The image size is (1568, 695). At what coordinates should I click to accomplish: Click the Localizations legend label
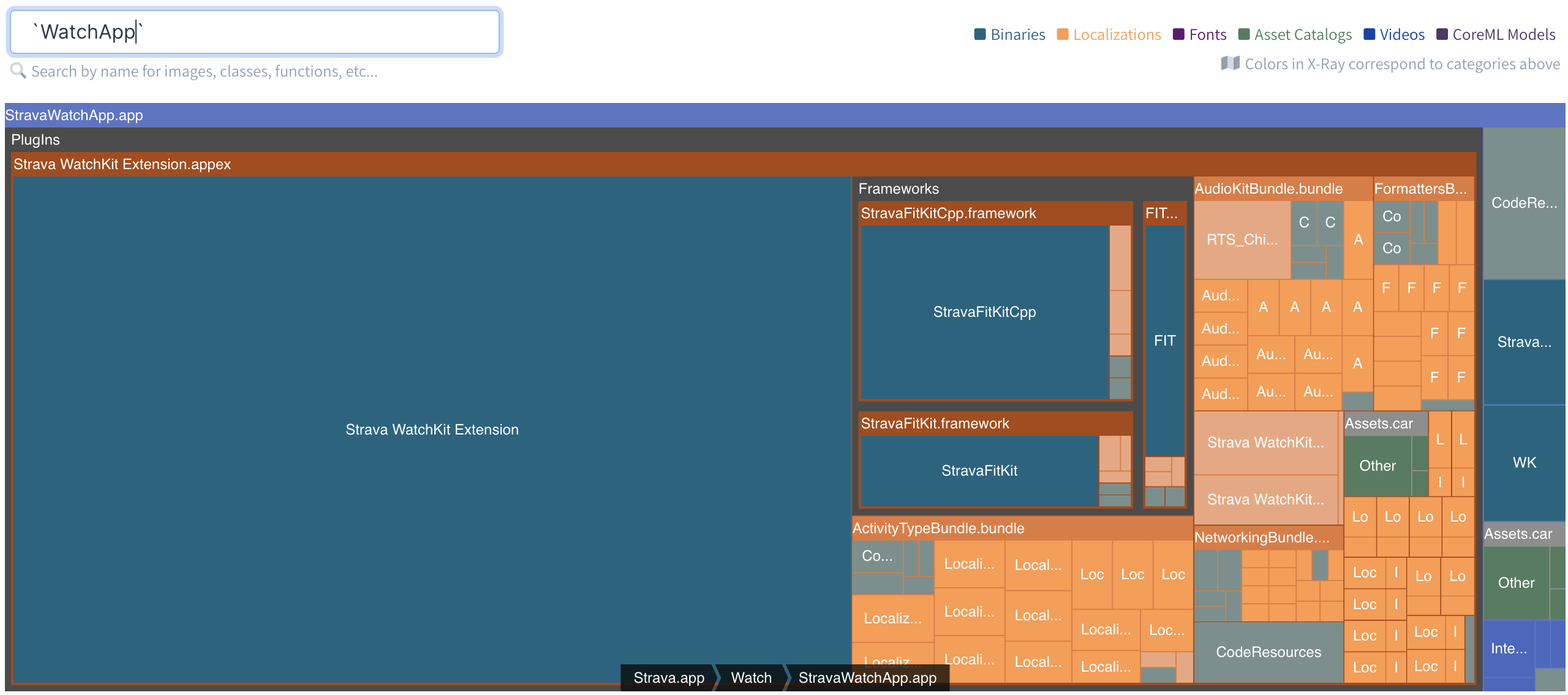click(1117, 34)
